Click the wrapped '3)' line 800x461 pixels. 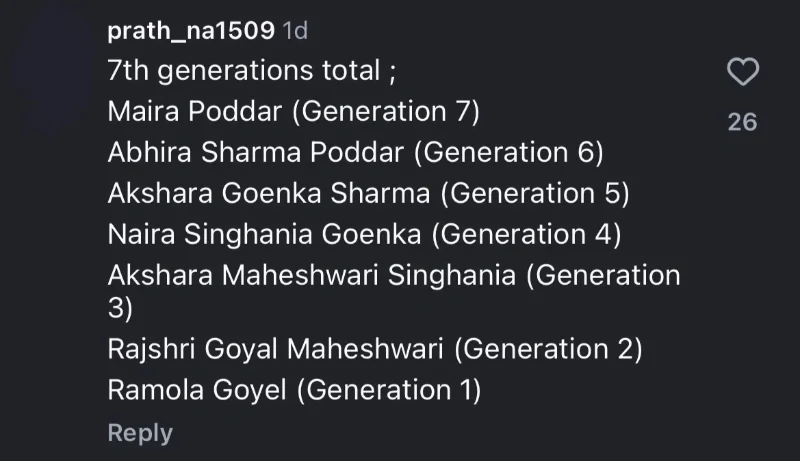pyautogui.click(x=120, y=309)
